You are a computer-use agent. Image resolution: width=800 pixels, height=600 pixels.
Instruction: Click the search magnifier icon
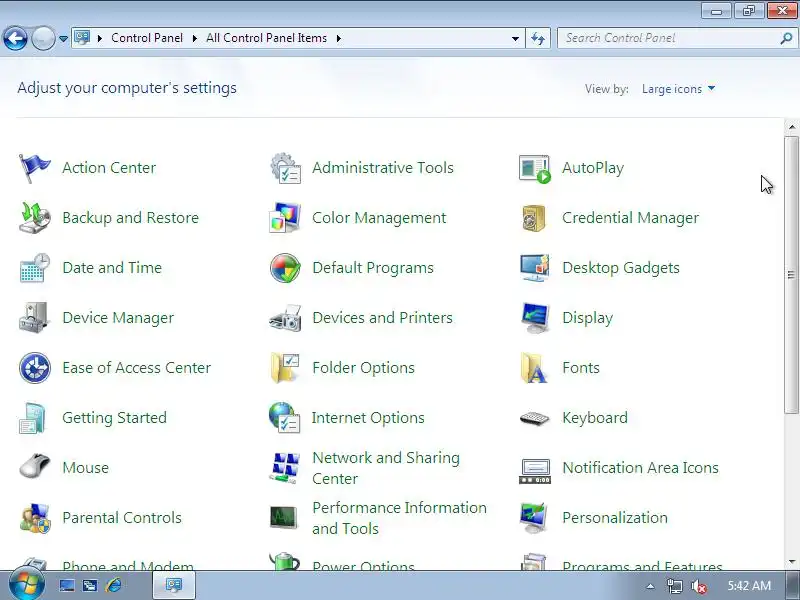[x=786, y=38]
